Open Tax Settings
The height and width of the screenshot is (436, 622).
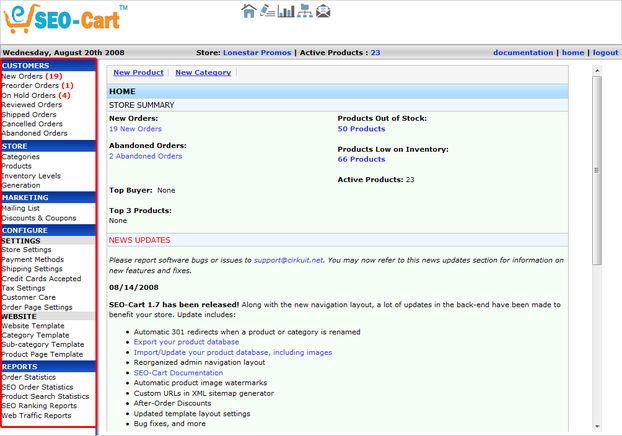[23, 288]
